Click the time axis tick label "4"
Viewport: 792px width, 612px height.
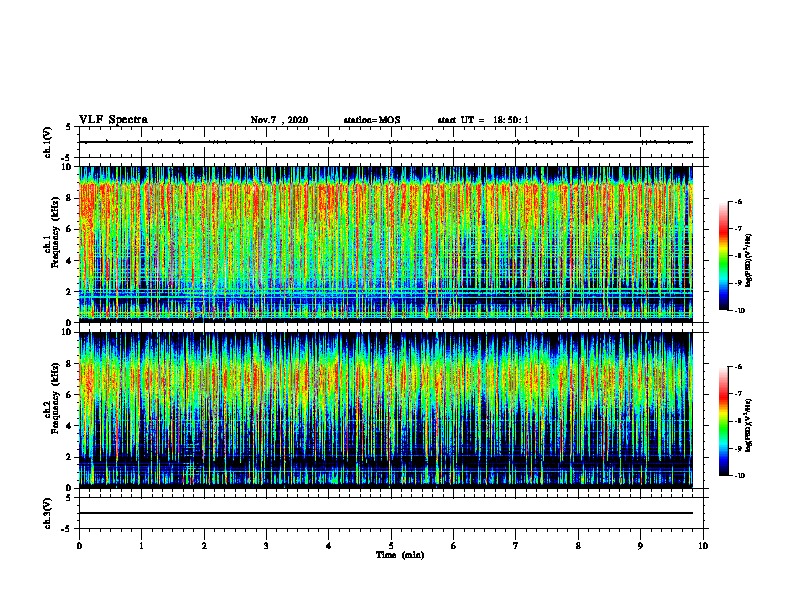coord(329,546)
